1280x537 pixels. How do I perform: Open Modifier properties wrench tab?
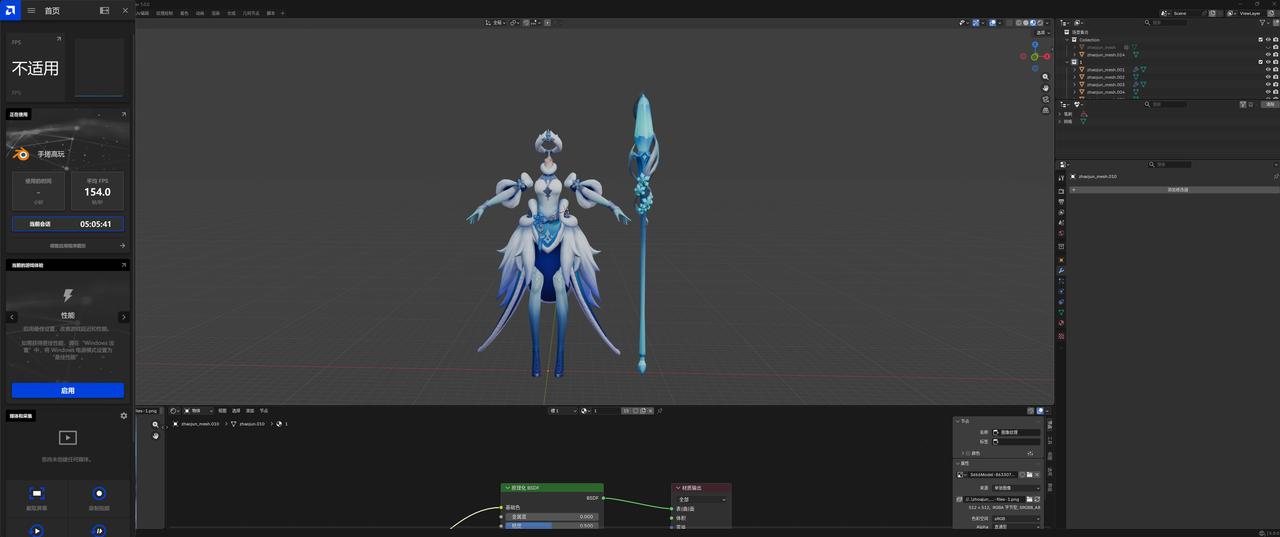pyautogui.click(x=1061, y=271)
